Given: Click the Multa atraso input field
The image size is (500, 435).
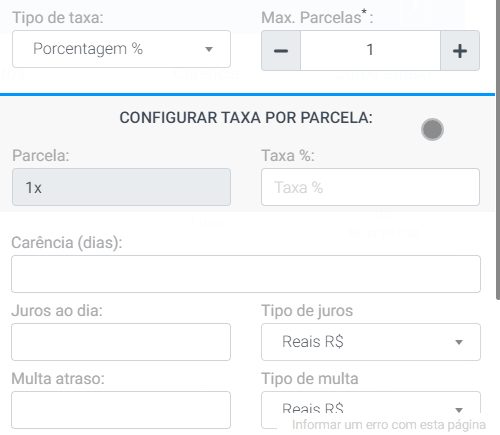Looking at the screenshot, I should 121,410.
